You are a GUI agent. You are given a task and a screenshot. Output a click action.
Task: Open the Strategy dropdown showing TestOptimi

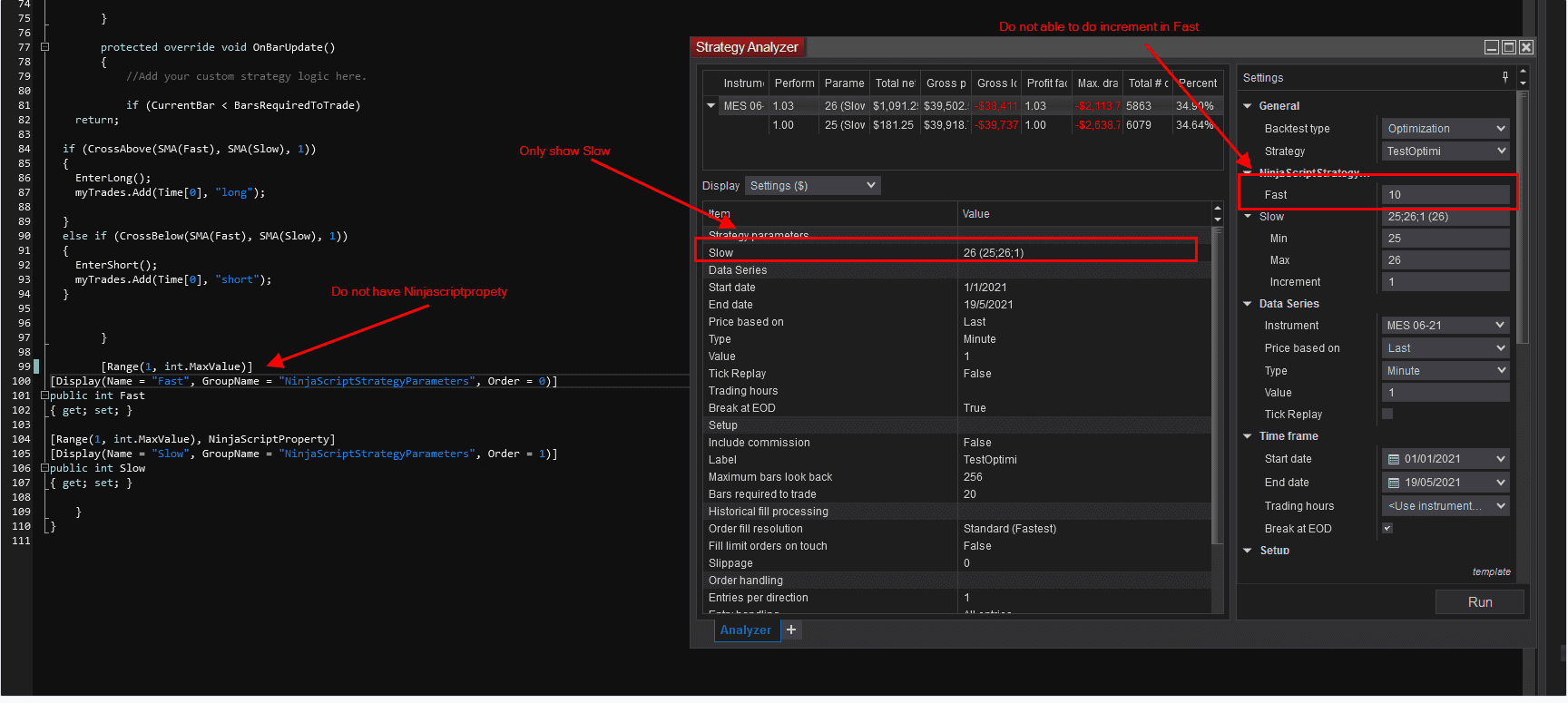[x=1445, y=151]
